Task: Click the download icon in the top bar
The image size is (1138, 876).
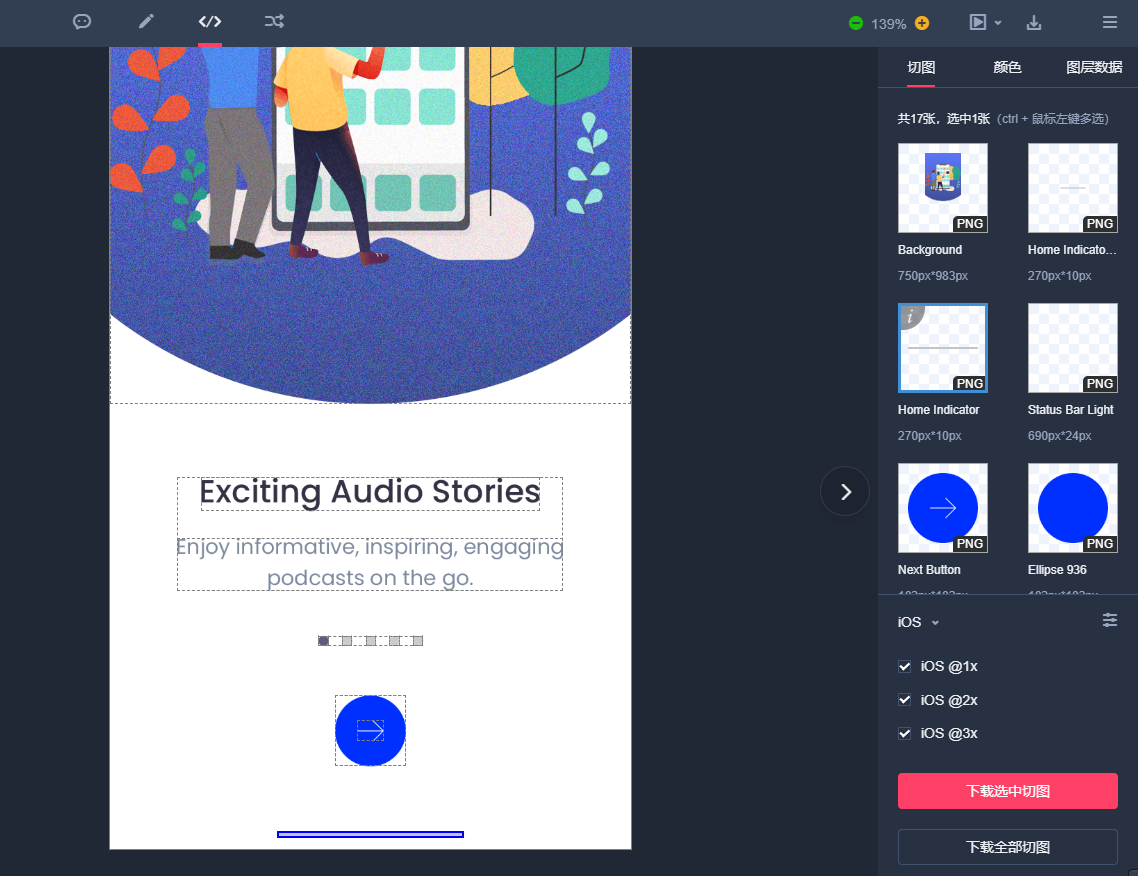Action: pyautogui.click(x=1034, y=23)
